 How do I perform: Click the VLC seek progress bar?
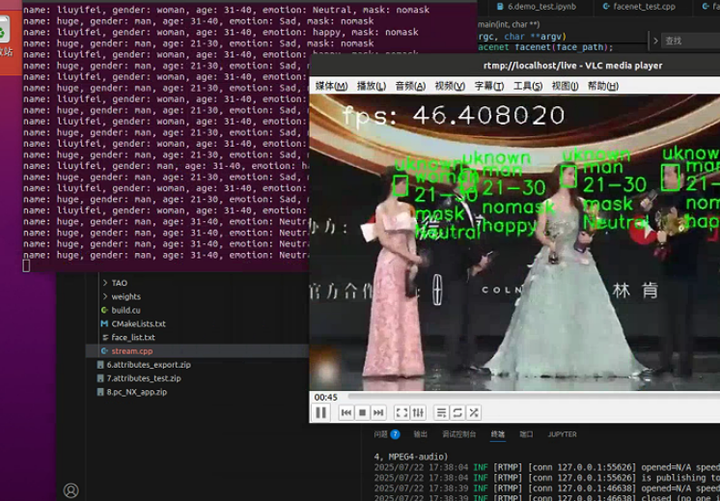tap(534, 396)
